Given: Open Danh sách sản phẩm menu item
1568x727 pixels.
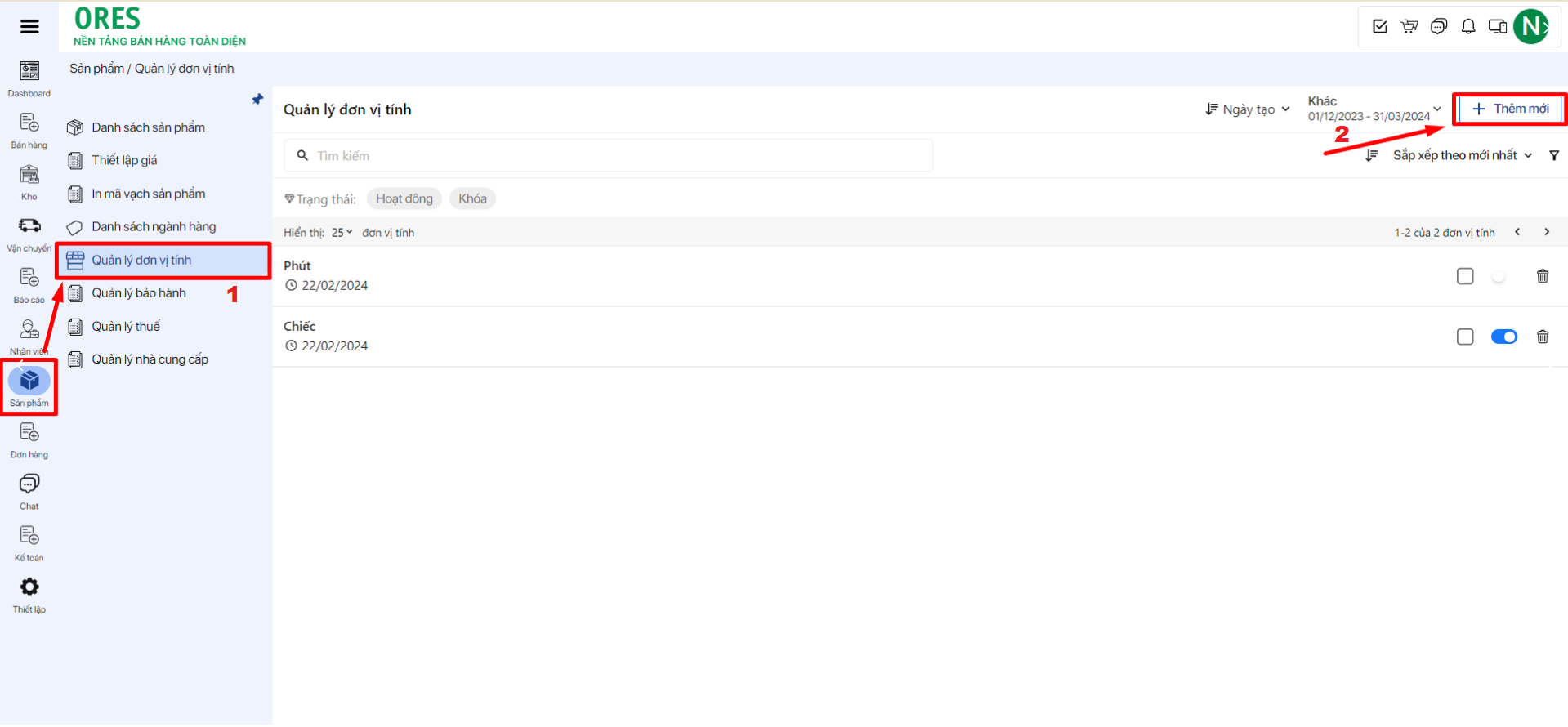Looking at the screenshot, I should pyautogui.click(x=148, y=127).
